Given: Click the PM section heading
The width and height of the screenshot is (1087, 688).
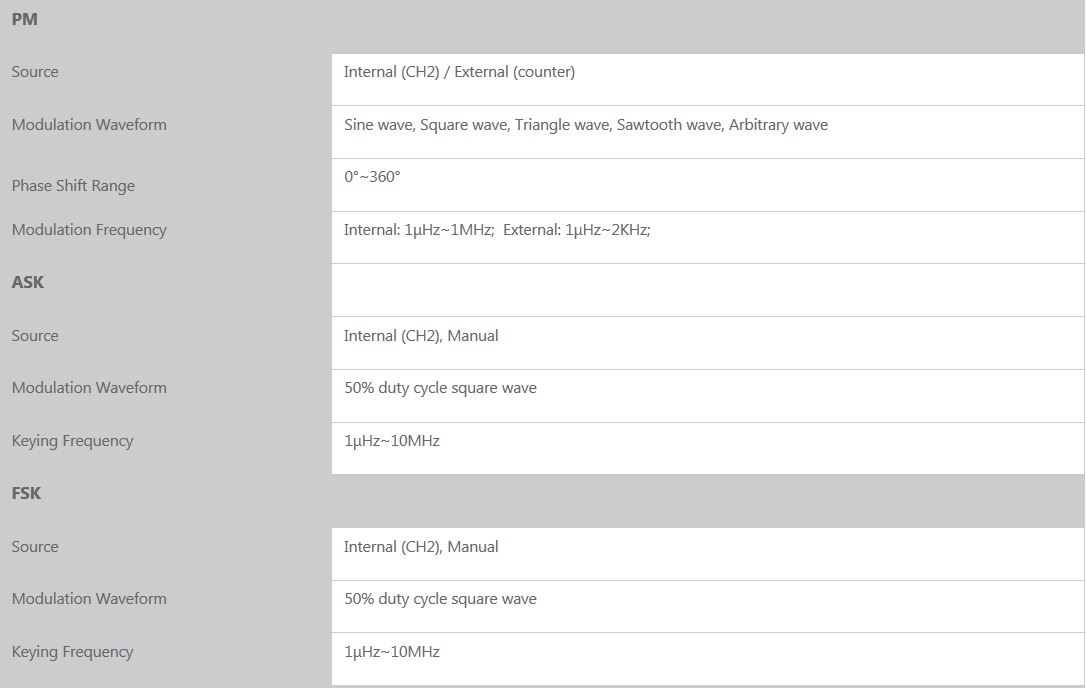Looking at the screenshot, I should pyautogui.click(x=25, y=19).
